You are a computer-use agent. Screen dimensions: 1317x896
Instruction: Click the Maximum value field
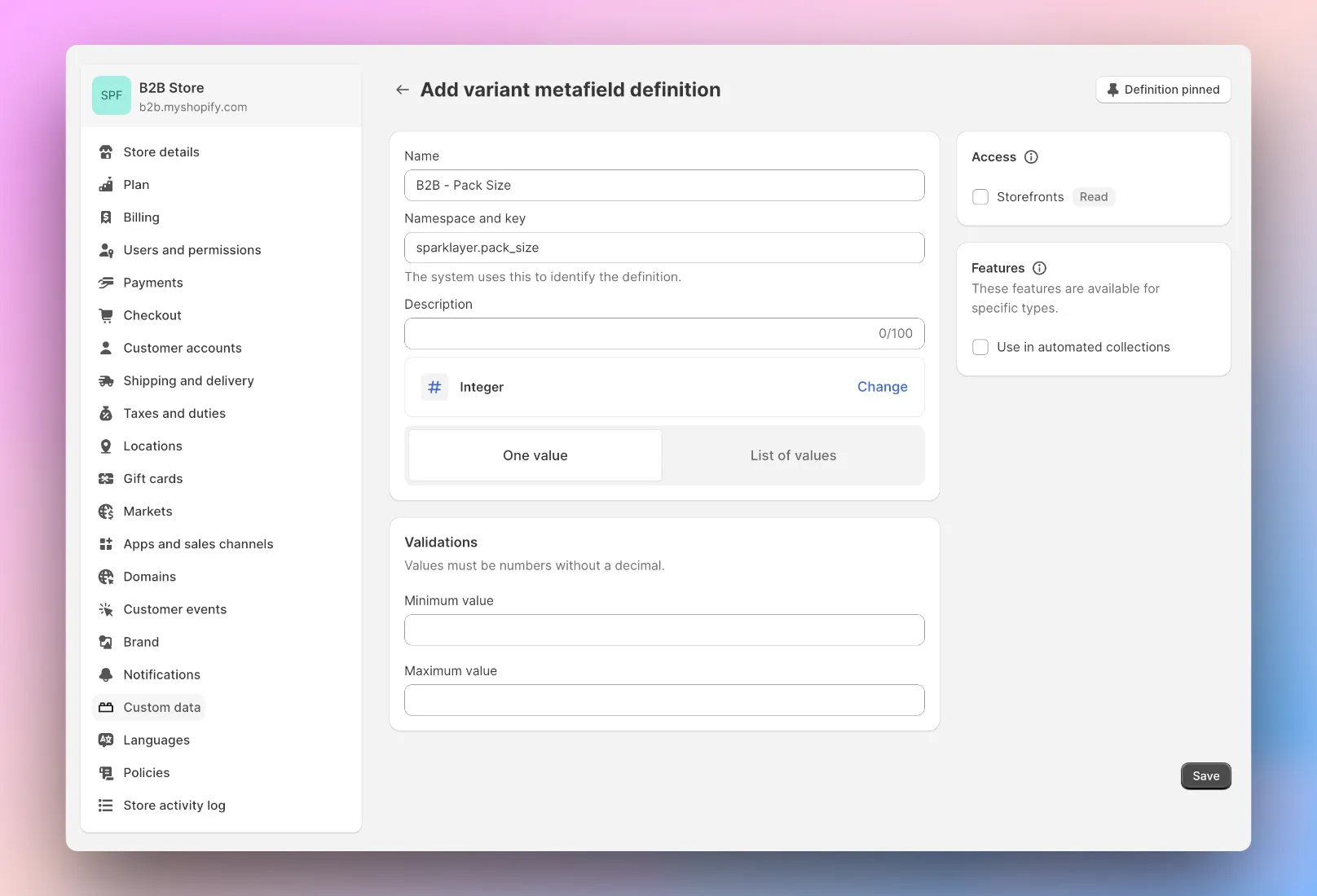[x=664, y=700]
